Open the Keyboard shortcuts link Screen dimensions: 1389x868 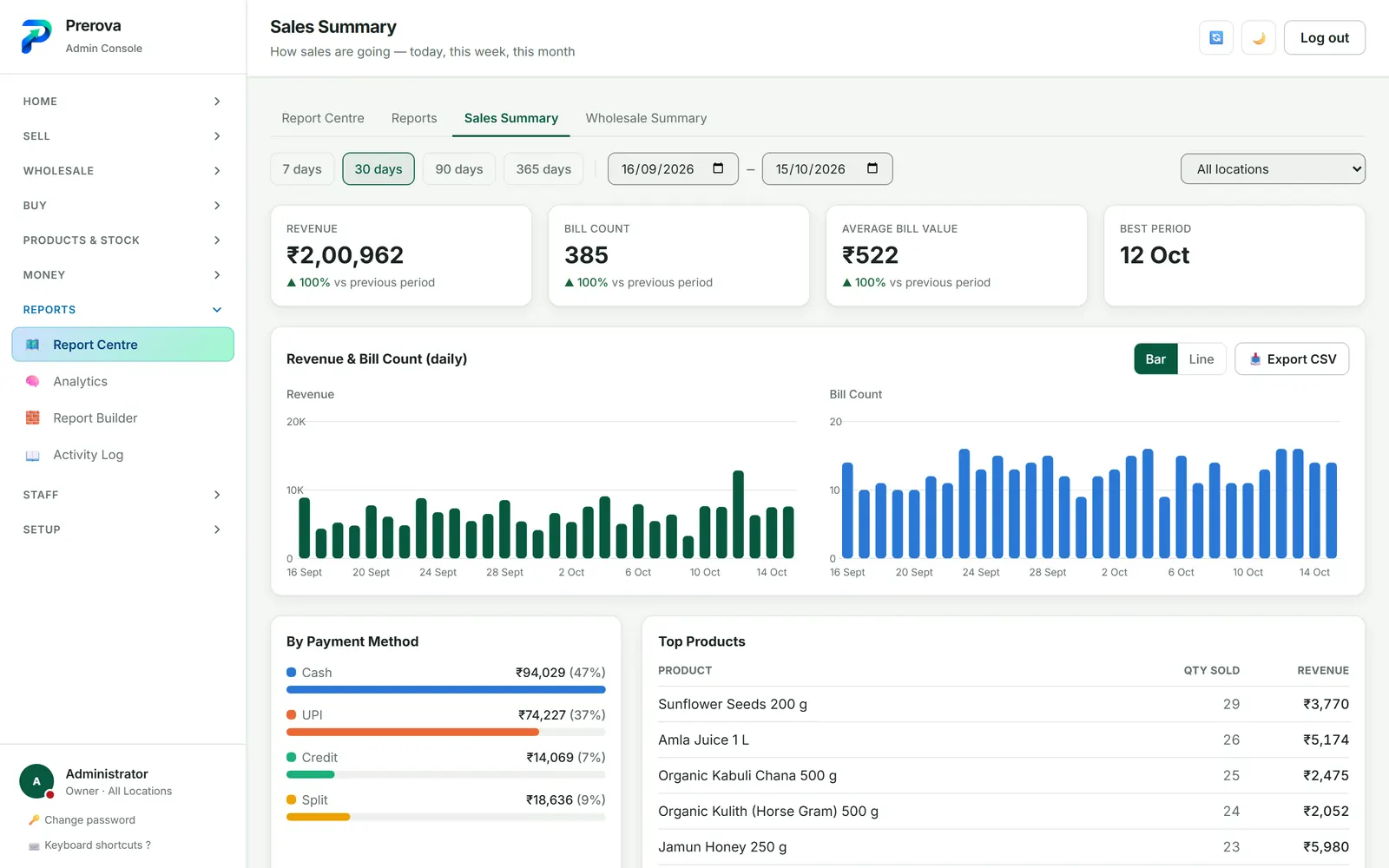97,845
